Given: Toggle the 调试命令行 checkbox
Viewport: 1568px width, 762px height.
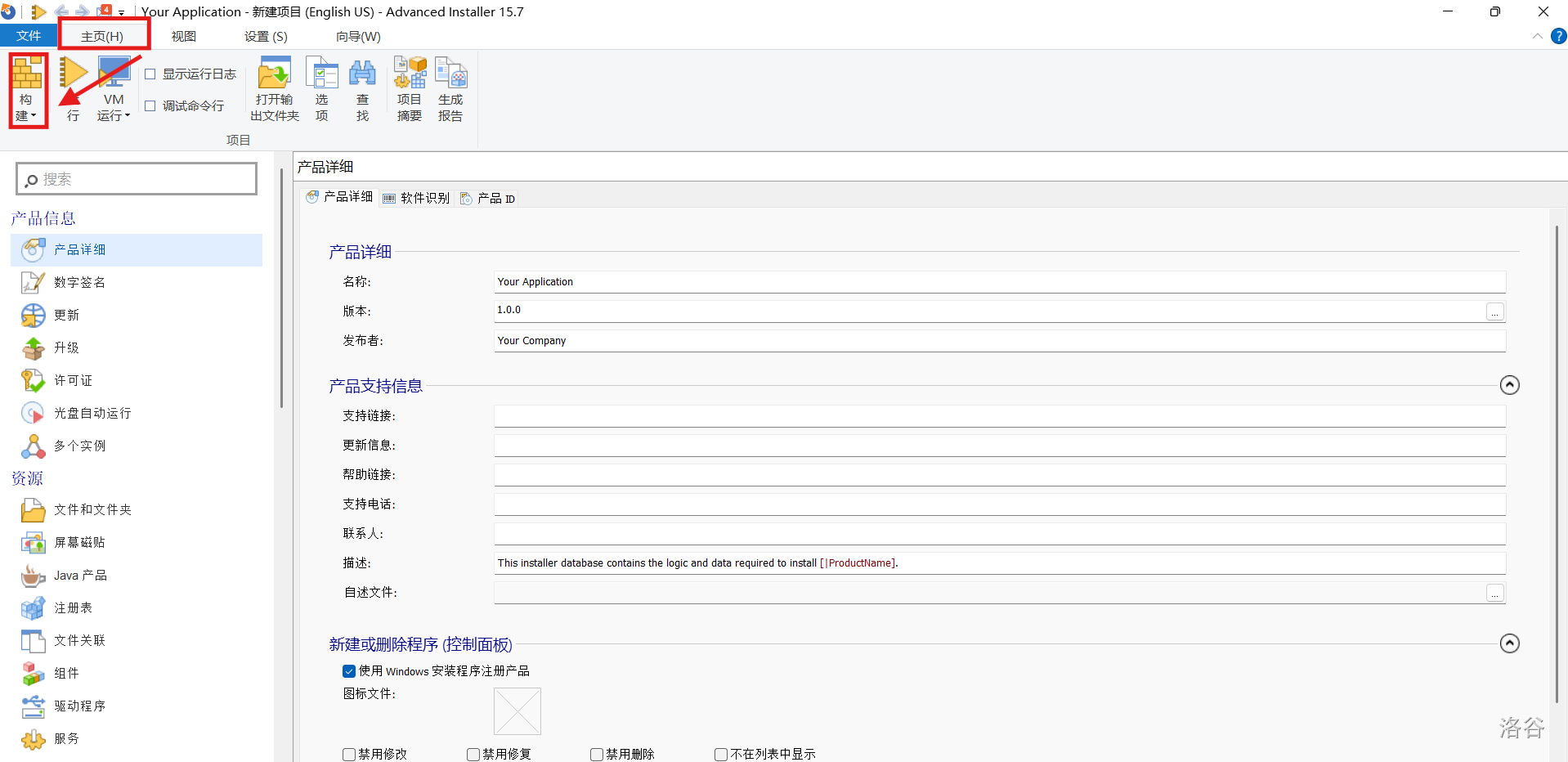Looking at the screenshot, I should click(x=150, y=106).
